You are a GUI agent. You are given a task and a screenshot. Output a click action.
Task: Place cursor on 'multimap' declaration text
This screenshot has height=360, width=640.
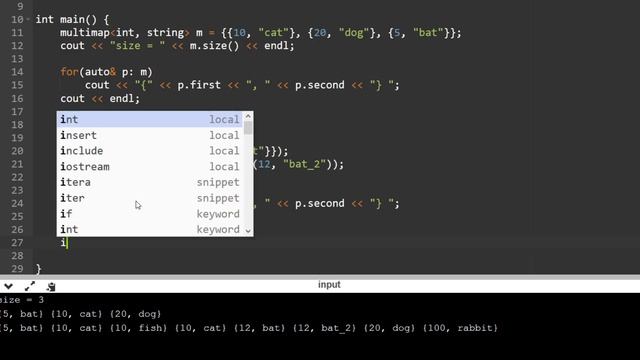coord(85,33)
